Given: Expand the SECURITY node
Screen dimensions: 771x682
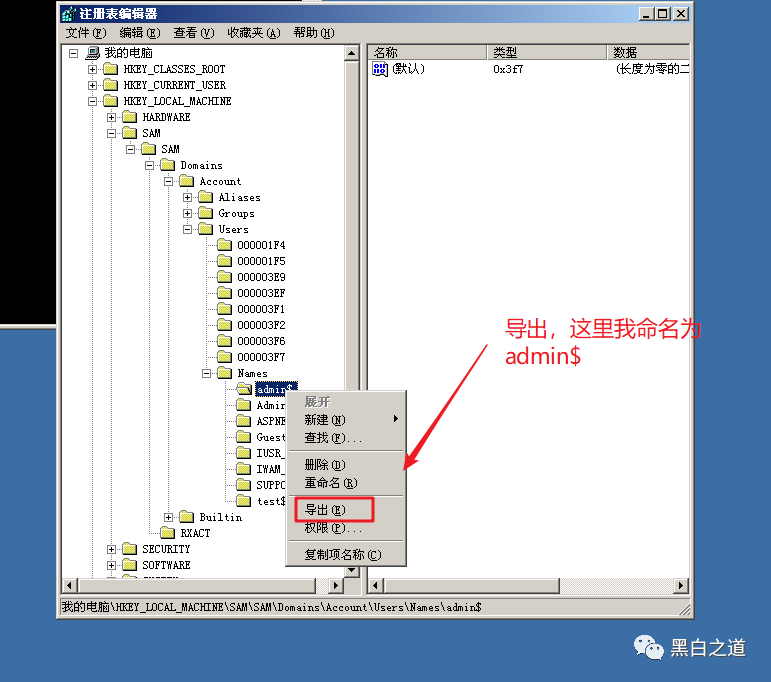Looking at the screenshot, I should 111,549.
